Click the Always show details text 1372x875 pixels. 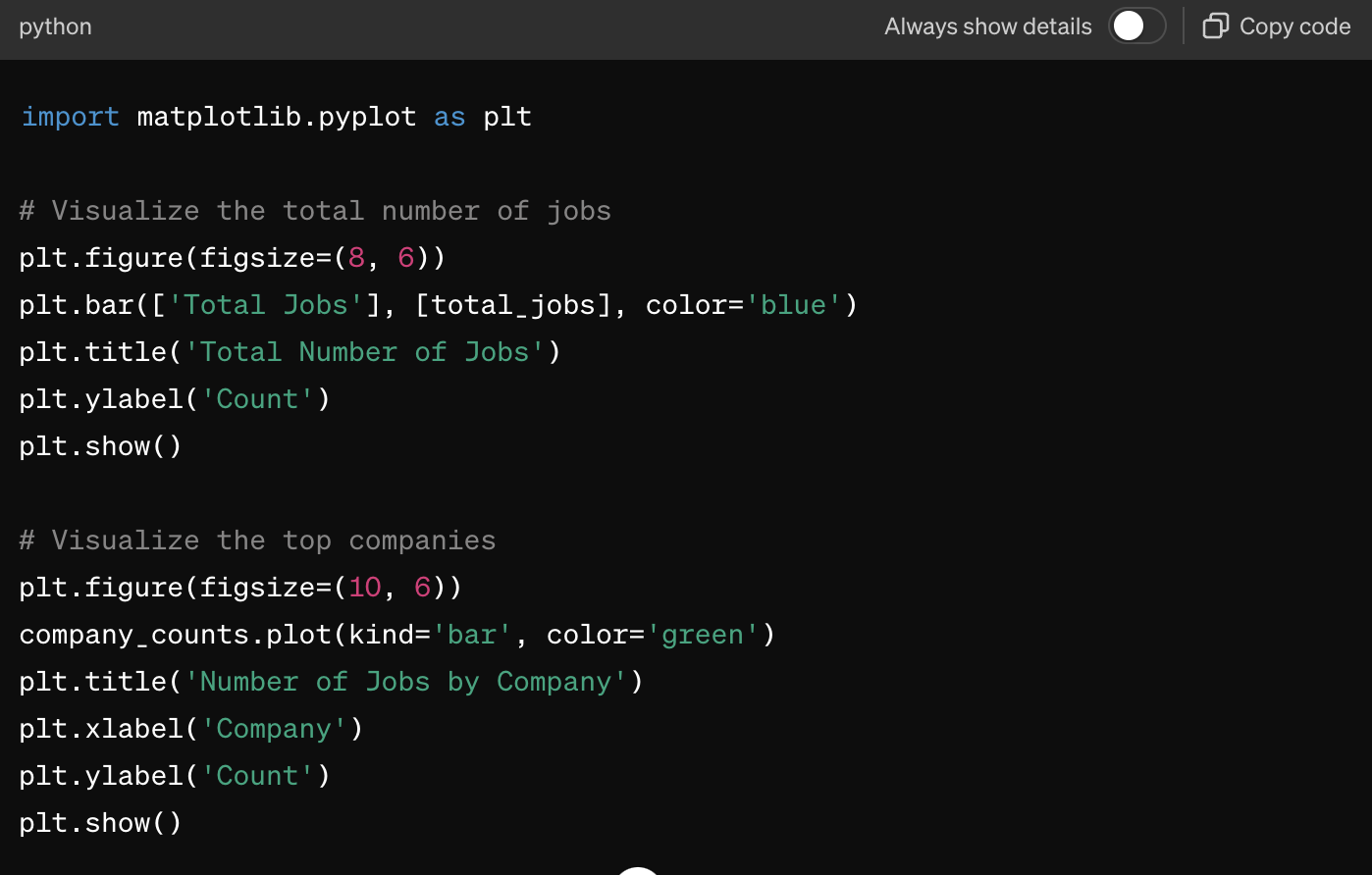987,26
